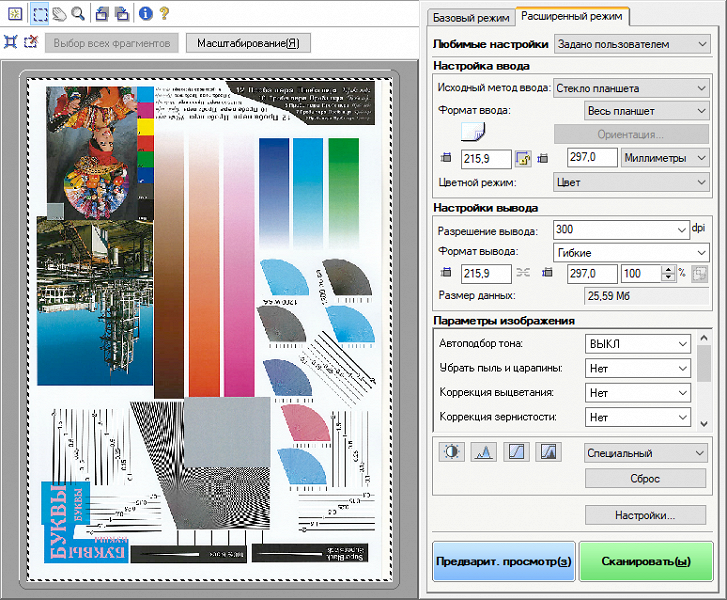The height and width of the screenshot is (600, 727).
Task: Click the output scale percent spinner
Action: pyautogui.click(x=667, y=273)
